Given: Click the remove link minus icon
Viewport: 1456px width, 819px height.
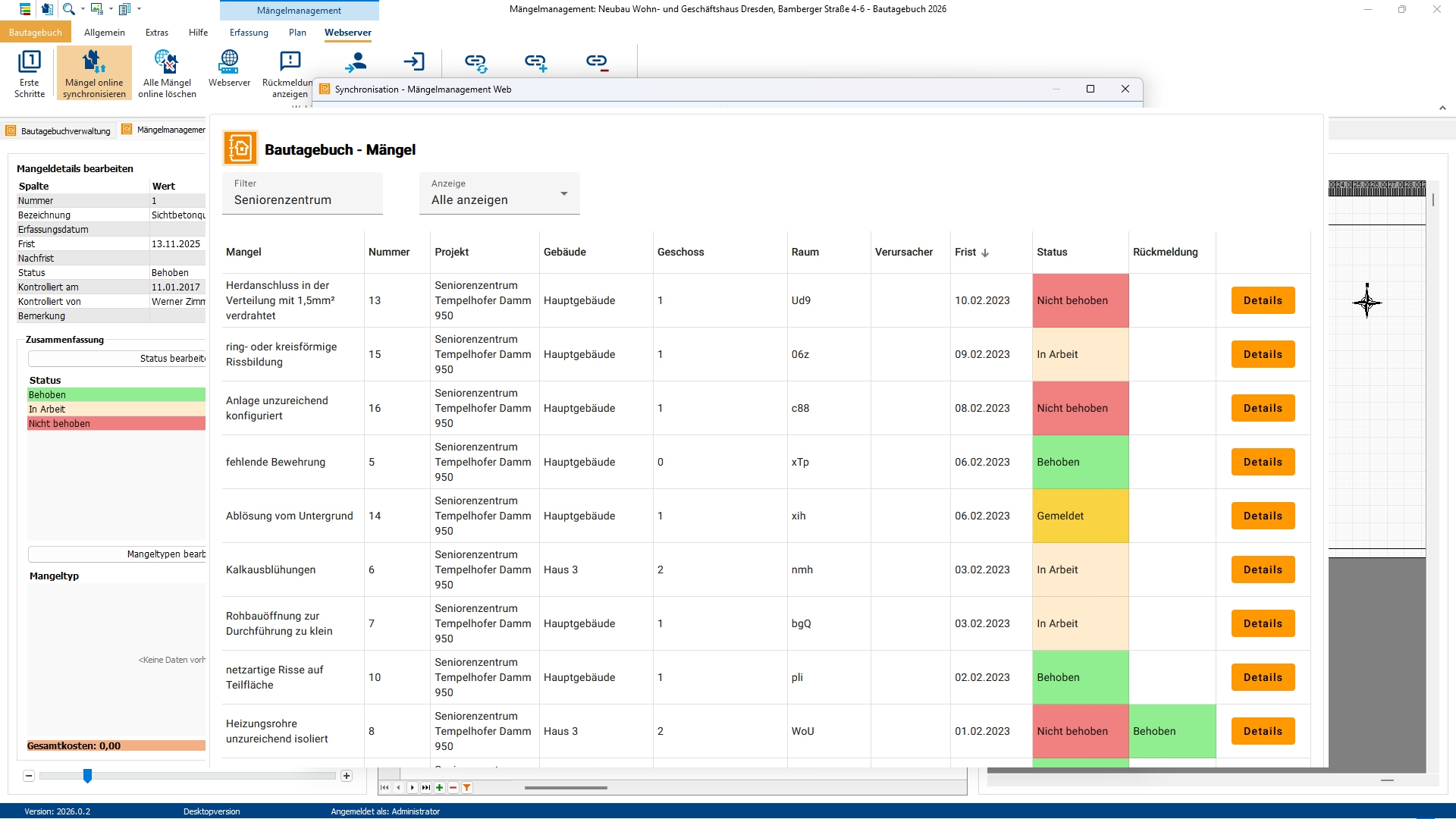Looking at the screenshot, I should point(597,62).
